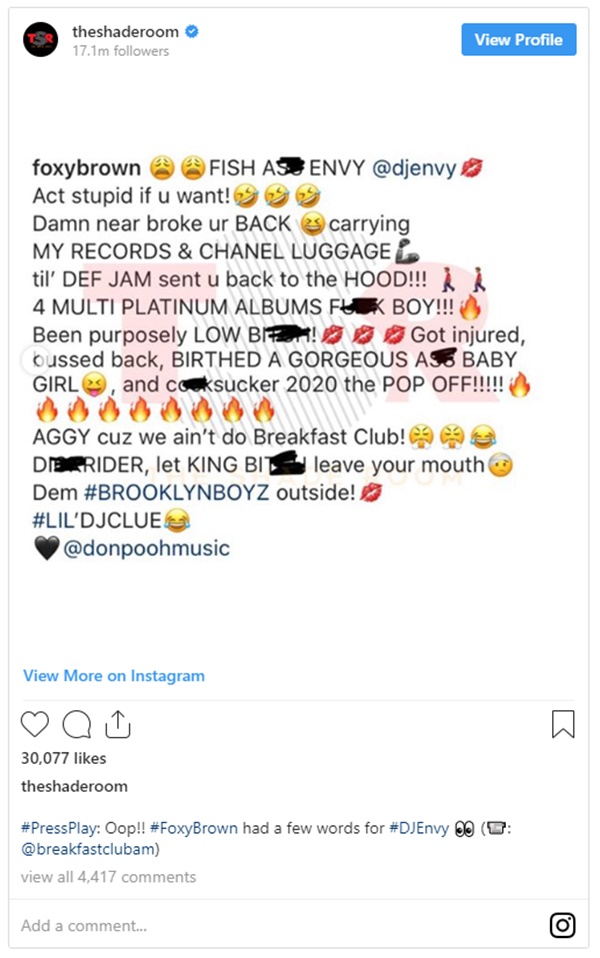600x958 pixels.
Task: Open the 30,077 likes count
Action: 64,758
